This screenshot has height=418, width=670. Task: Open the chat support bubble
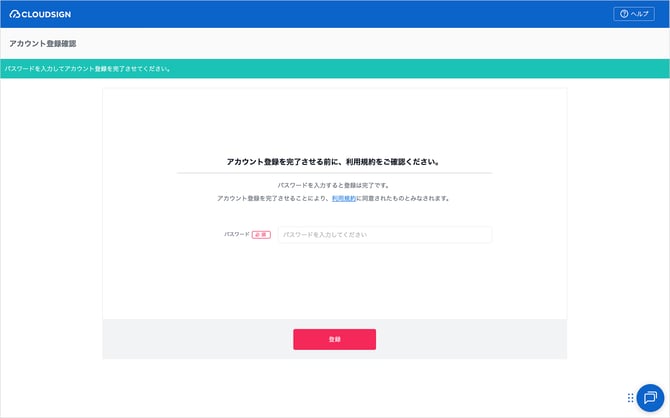[x=650, y=397]
